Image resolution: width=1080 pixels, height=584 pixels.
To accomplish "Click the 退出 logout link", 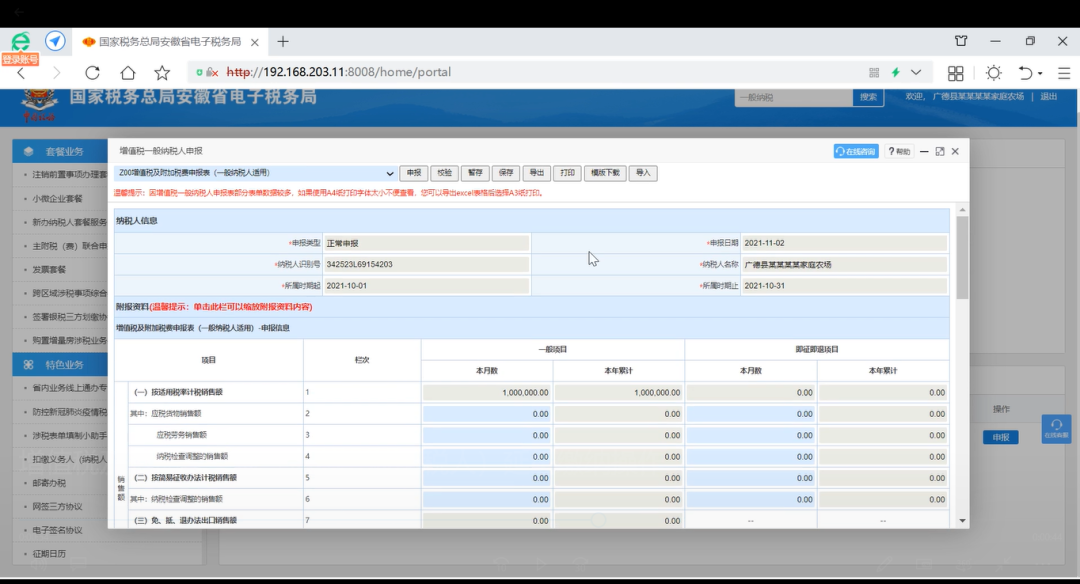I will coord(1048,96).
